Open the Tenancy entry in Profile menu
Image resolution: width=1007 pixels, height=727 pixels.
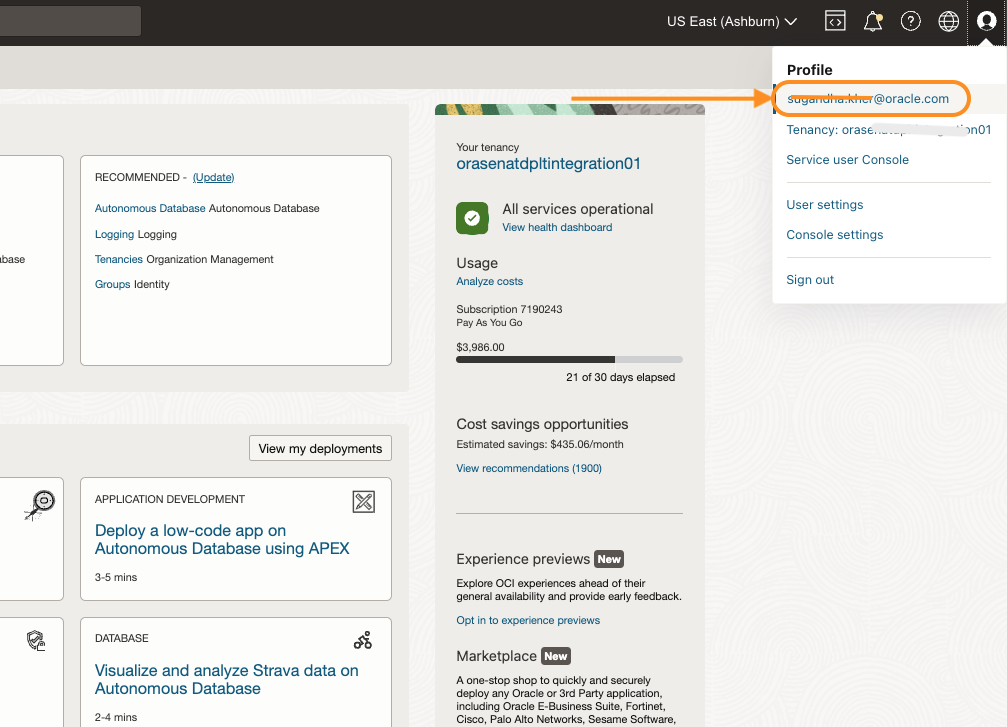click(x=889, y=130)
